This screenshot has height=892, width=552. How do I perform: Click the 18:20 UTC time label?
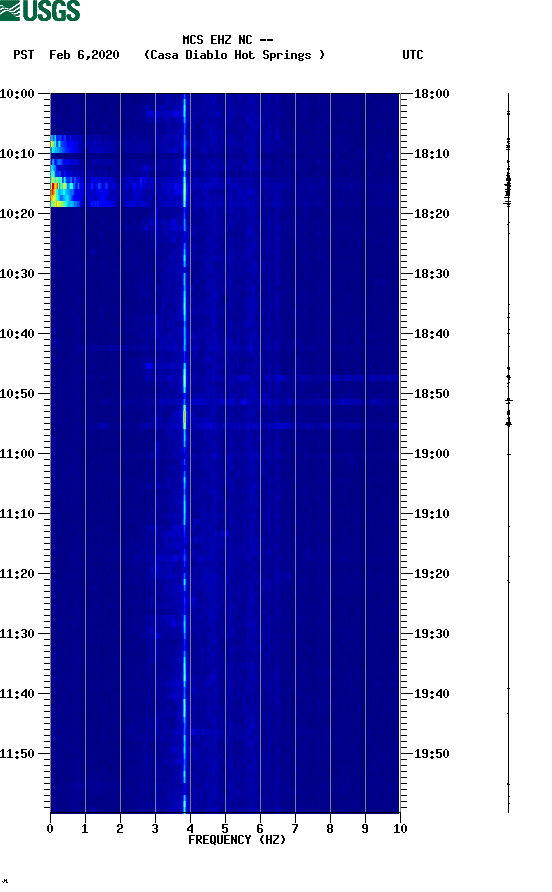coord(431,213)
